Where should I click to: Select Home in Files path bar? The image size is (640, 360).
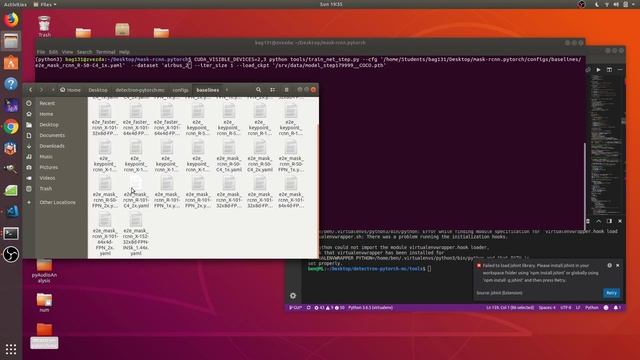[70, 90]
